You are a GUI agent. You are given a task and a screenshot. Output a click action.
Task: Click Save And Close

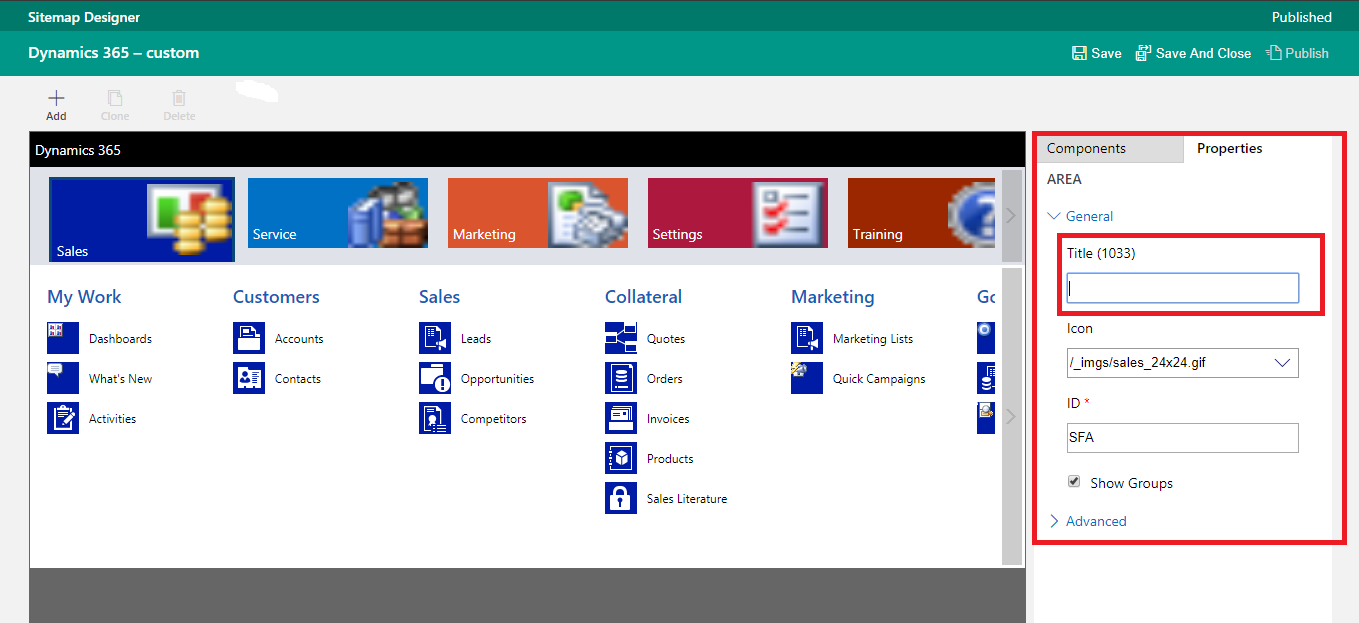click(1193, 53)
